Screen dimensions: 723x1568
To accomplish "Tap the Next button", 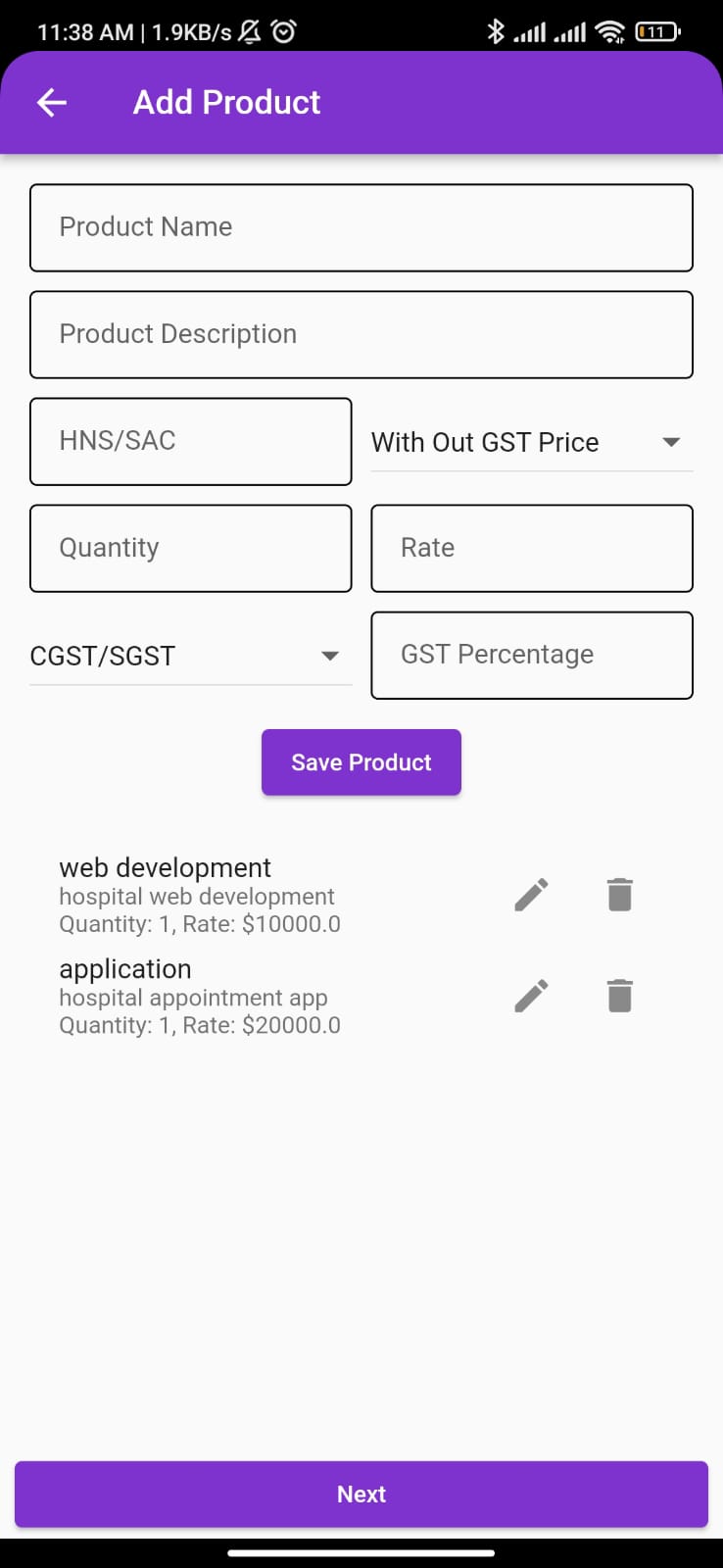I will (361, 1494).
